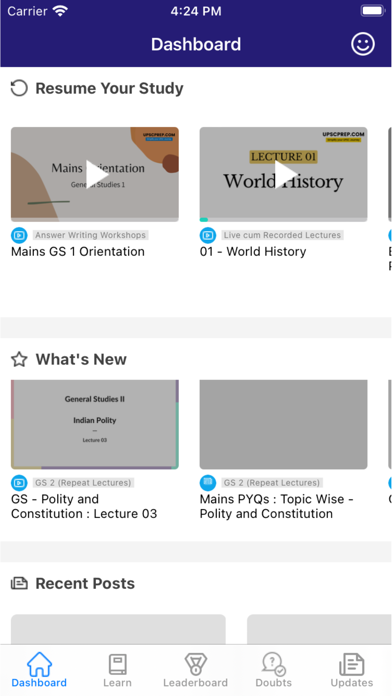Open the blank Mains PYQs thumbnail
This screenshot has width=392, height=696.
pos(283,424)
